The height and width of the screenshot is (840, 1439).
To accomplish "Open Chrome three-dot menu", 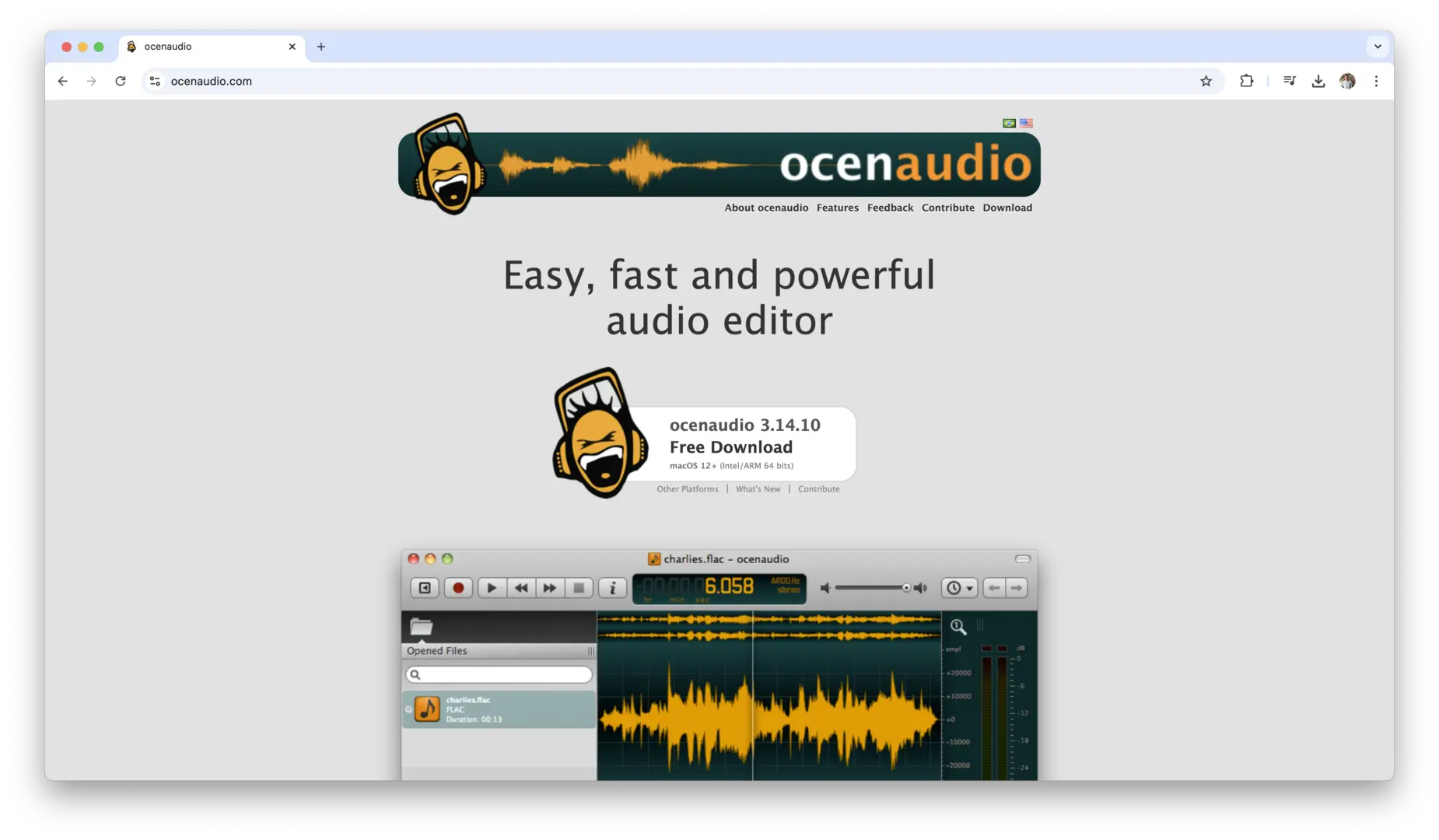I will [1376, 81].
